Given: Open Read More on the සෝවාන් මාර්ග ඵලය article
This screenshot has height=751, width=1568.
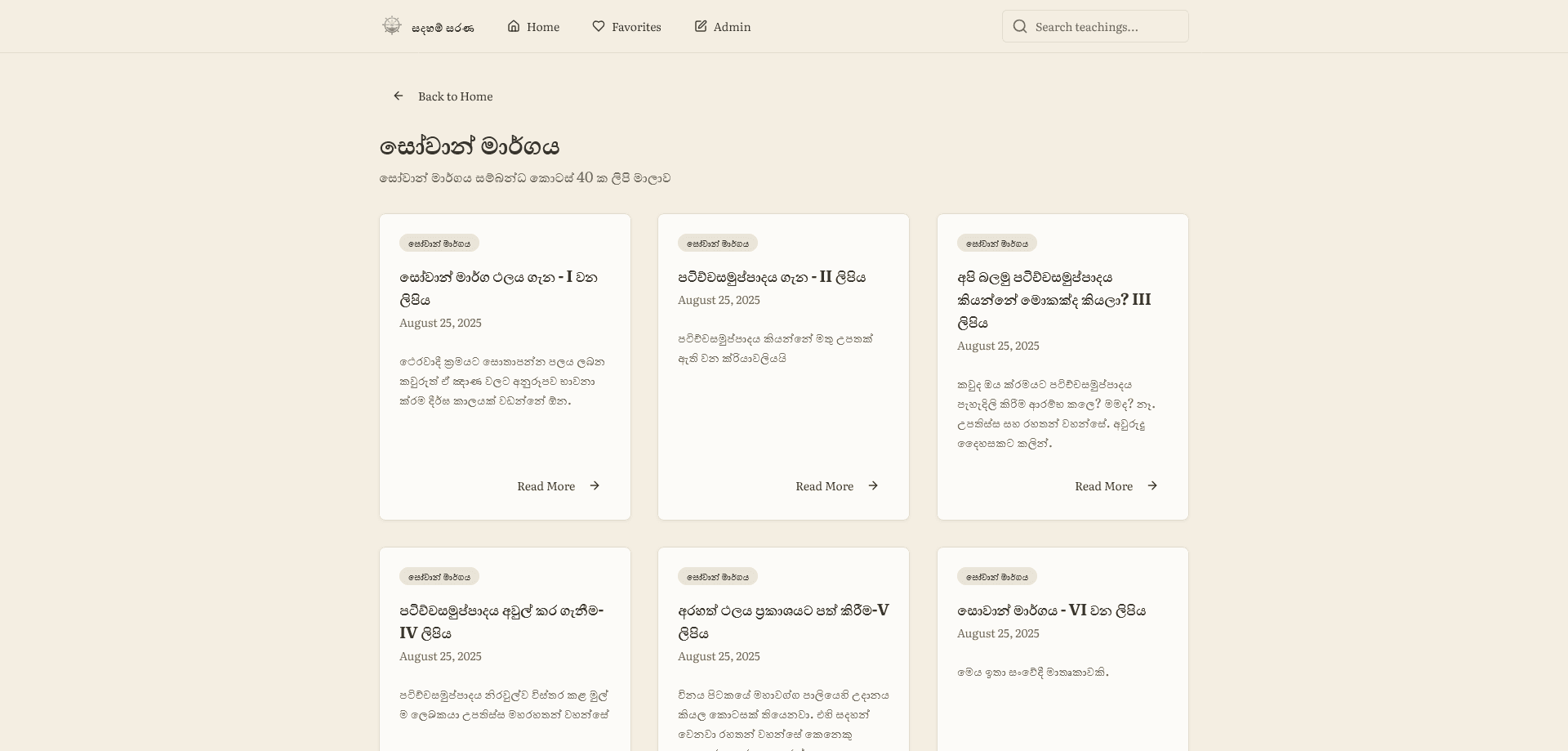Looking at the screenshot, I should [546, 485].
